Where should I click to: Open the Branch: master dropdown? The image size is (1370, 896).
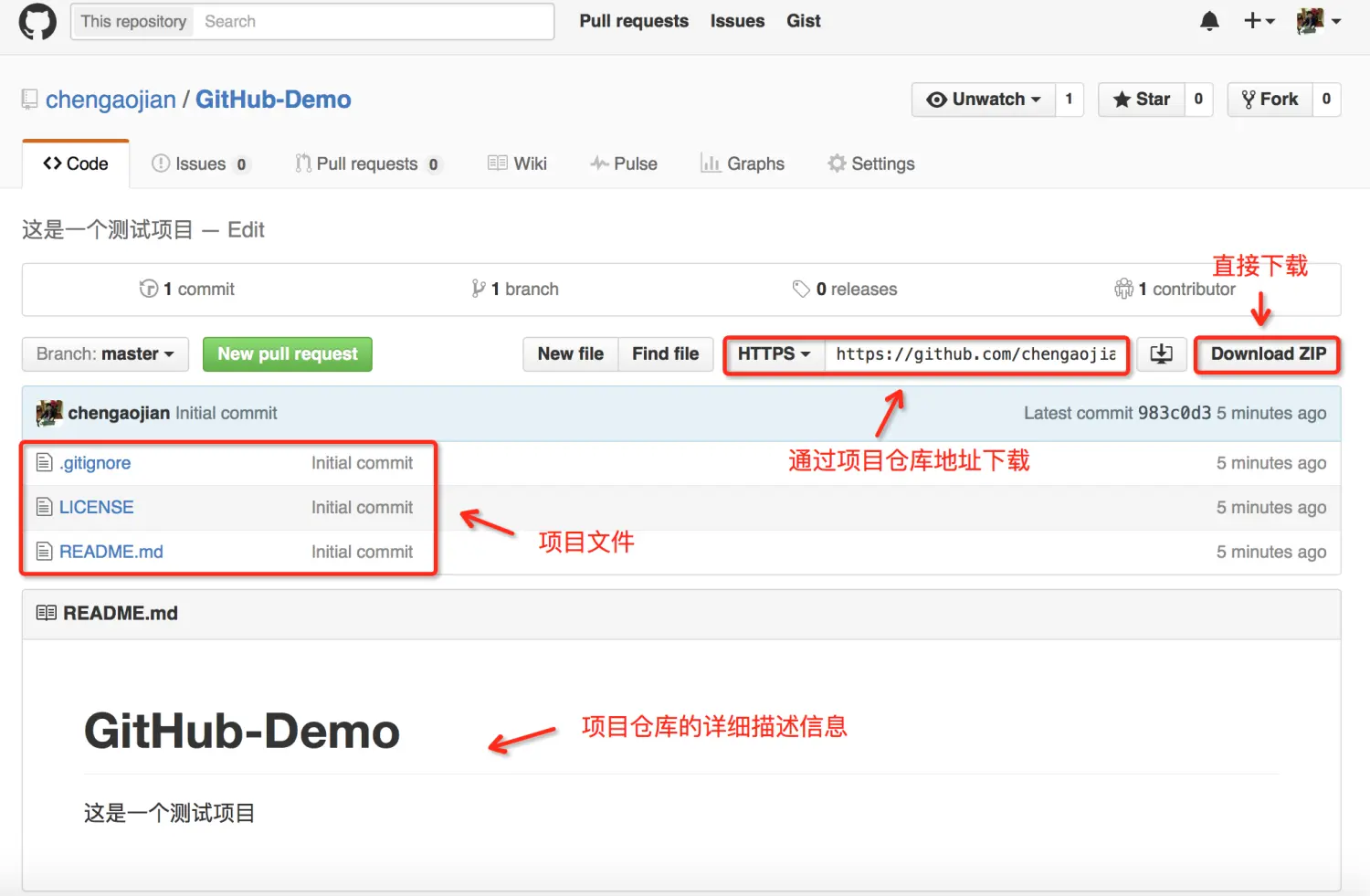click(x=105, y=354)
